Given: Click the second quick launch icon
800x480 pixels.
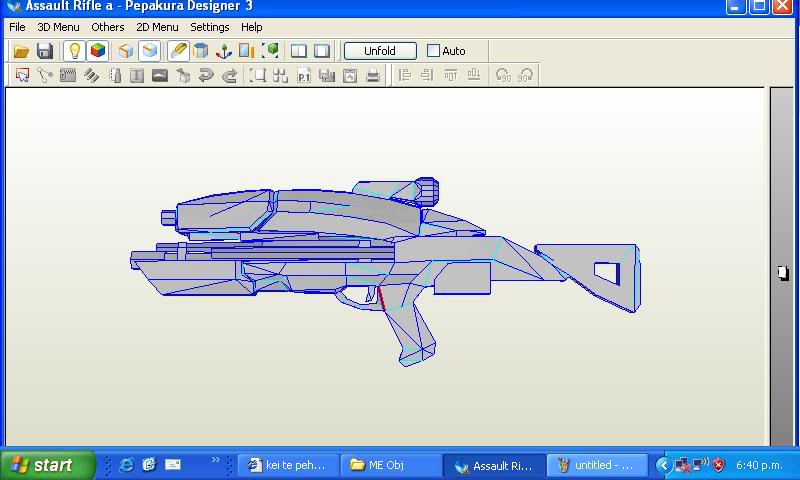Looking at the screenshot, I should pos(149,465).
